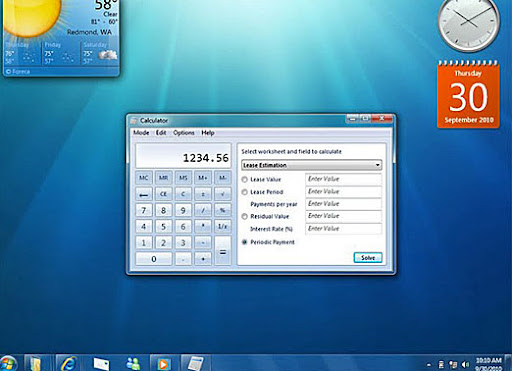Screen dimensions: 512x371
Task: Select the Lease Period radio button
Action: click(x=244, y=192)
